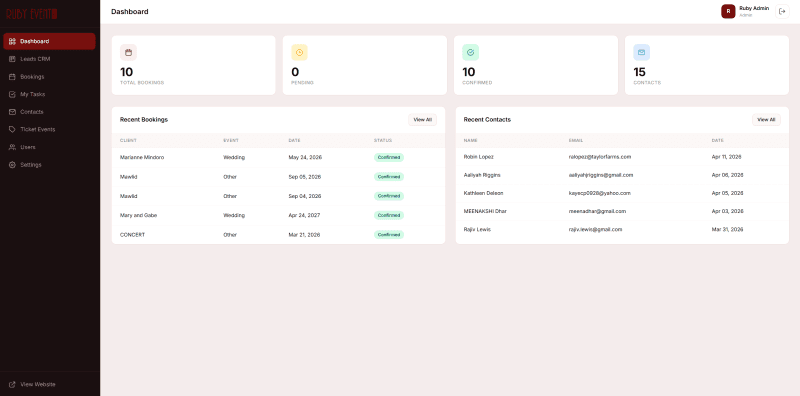Click the Robin Lopez contact name
This screenshot has height=396, width=800.
point(479,157)
